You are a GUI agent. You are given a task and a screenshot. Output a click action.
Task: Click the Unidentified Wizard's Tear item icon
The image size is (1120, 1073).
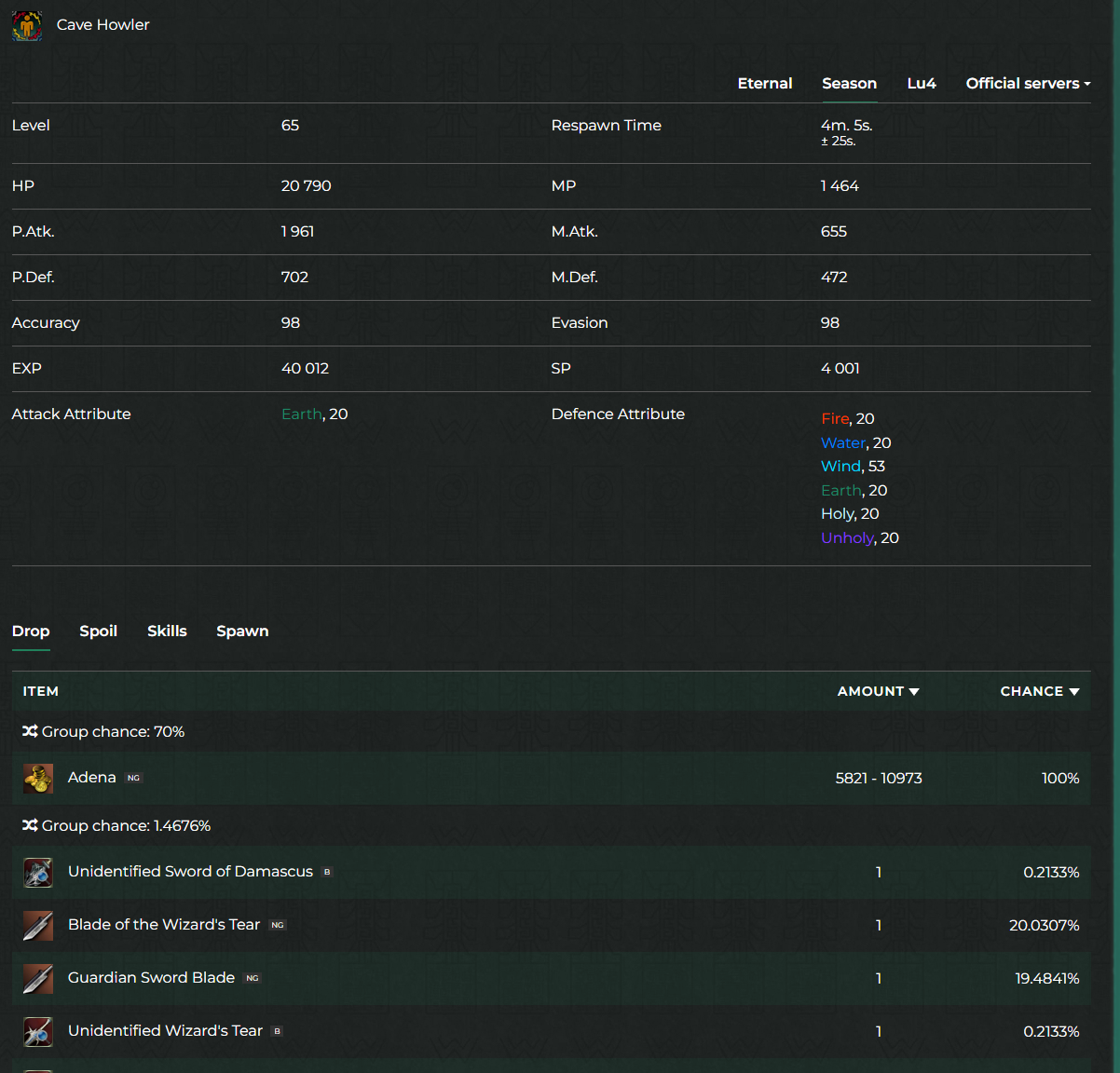38,1032
